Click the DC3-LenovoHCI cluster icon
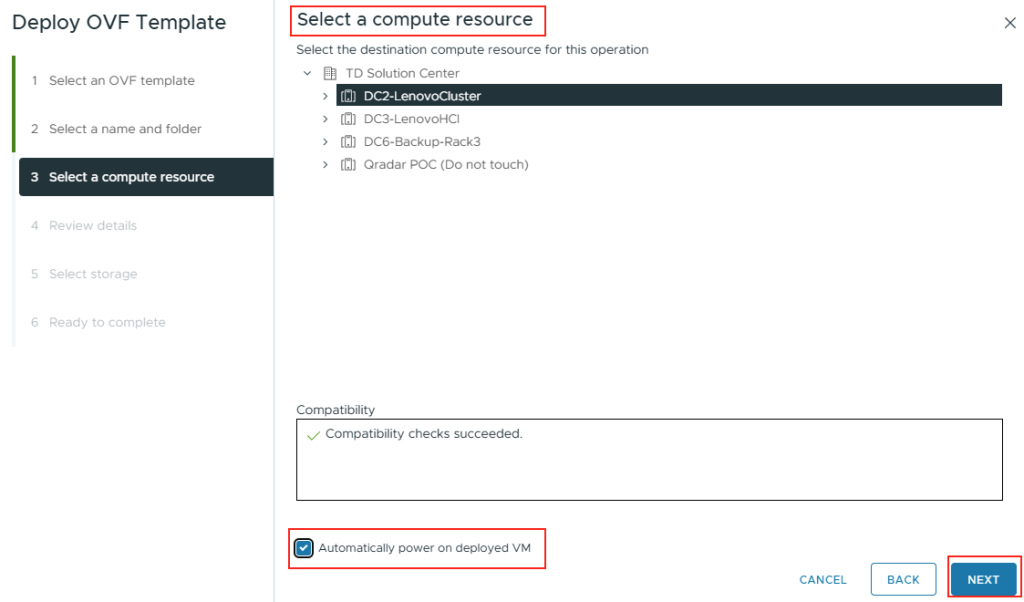Screen dimensions: 1024x602 pyautogui.click(x=348, y=119)
